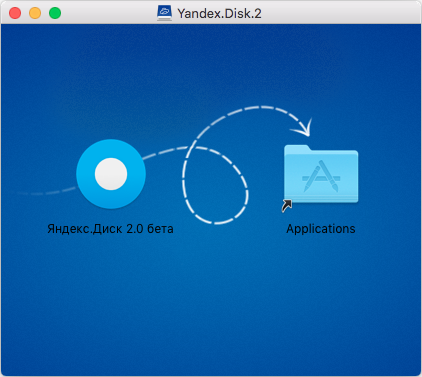Select the Яндекс.Диск 2.0 бета label text
The width and height of the screenshot is (422, 377).
coord(110,229)
